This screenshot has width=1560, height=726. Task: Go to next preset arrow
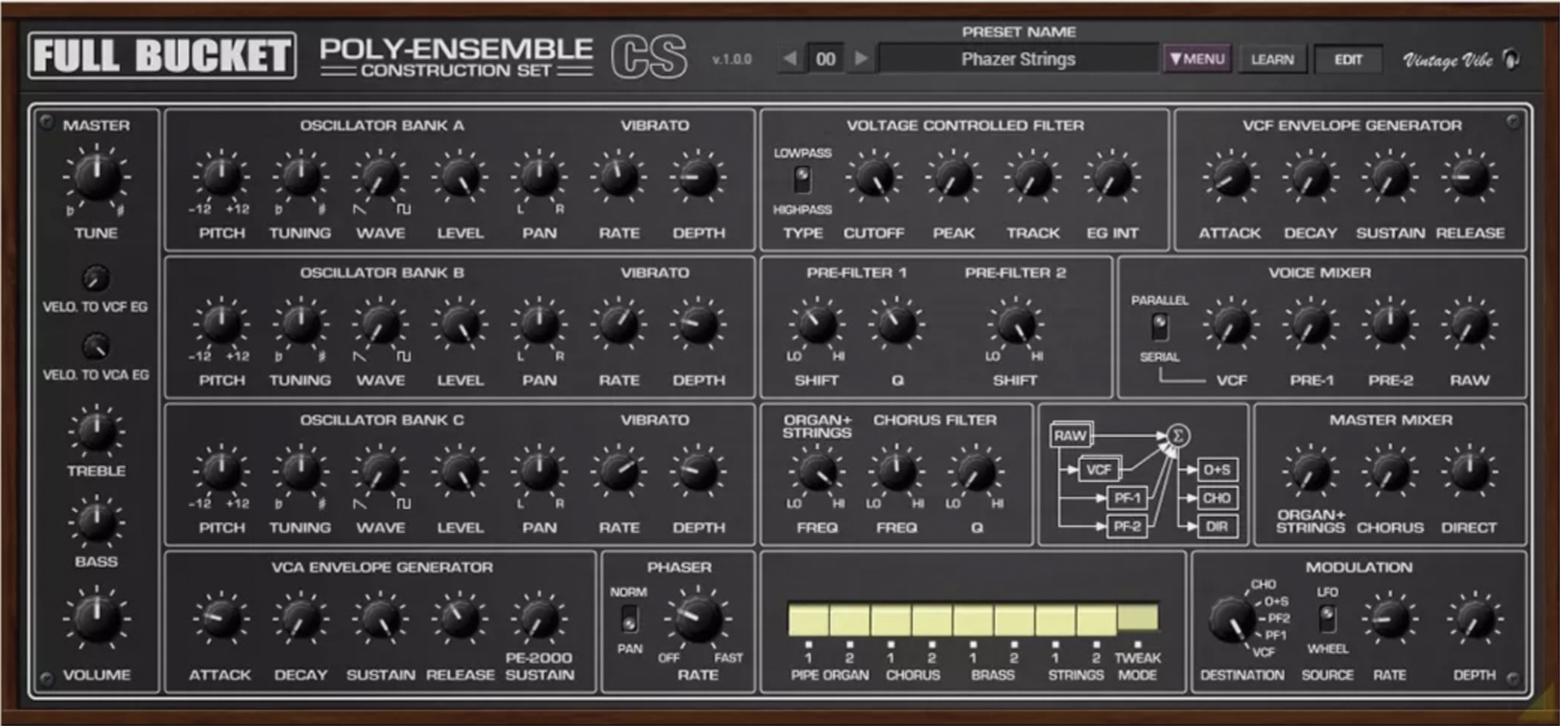pos(861,59)
